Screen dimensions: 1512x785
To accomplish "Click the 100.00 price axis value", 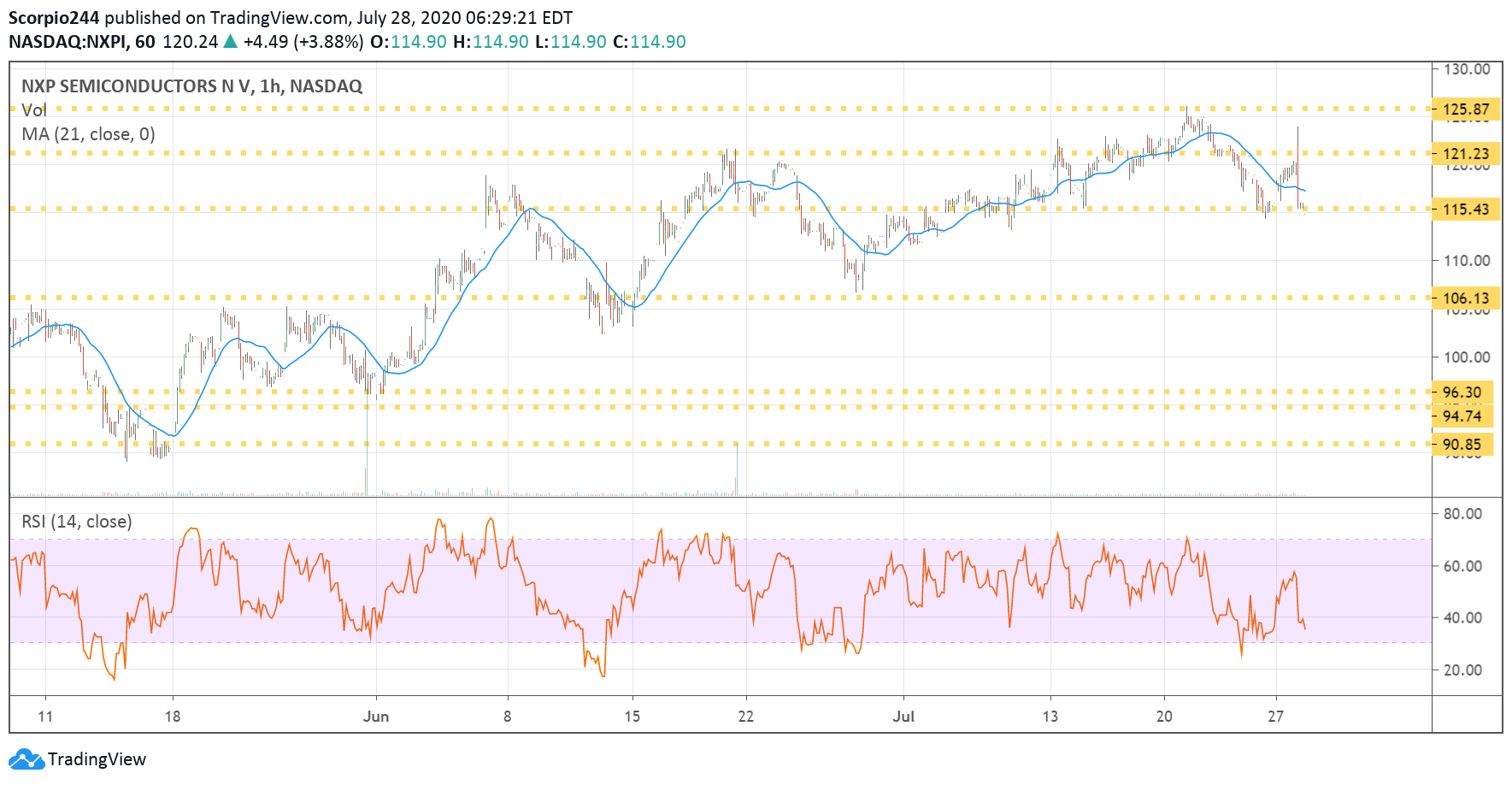I will [x=1467, y=357].
